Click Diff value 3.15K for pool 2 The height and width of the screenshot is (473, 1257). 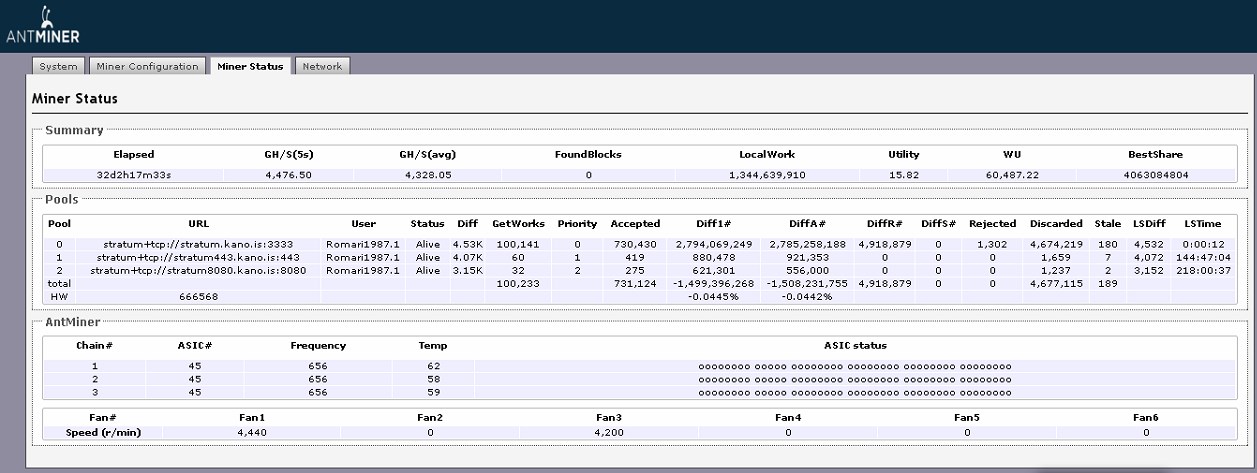[467, 270]
